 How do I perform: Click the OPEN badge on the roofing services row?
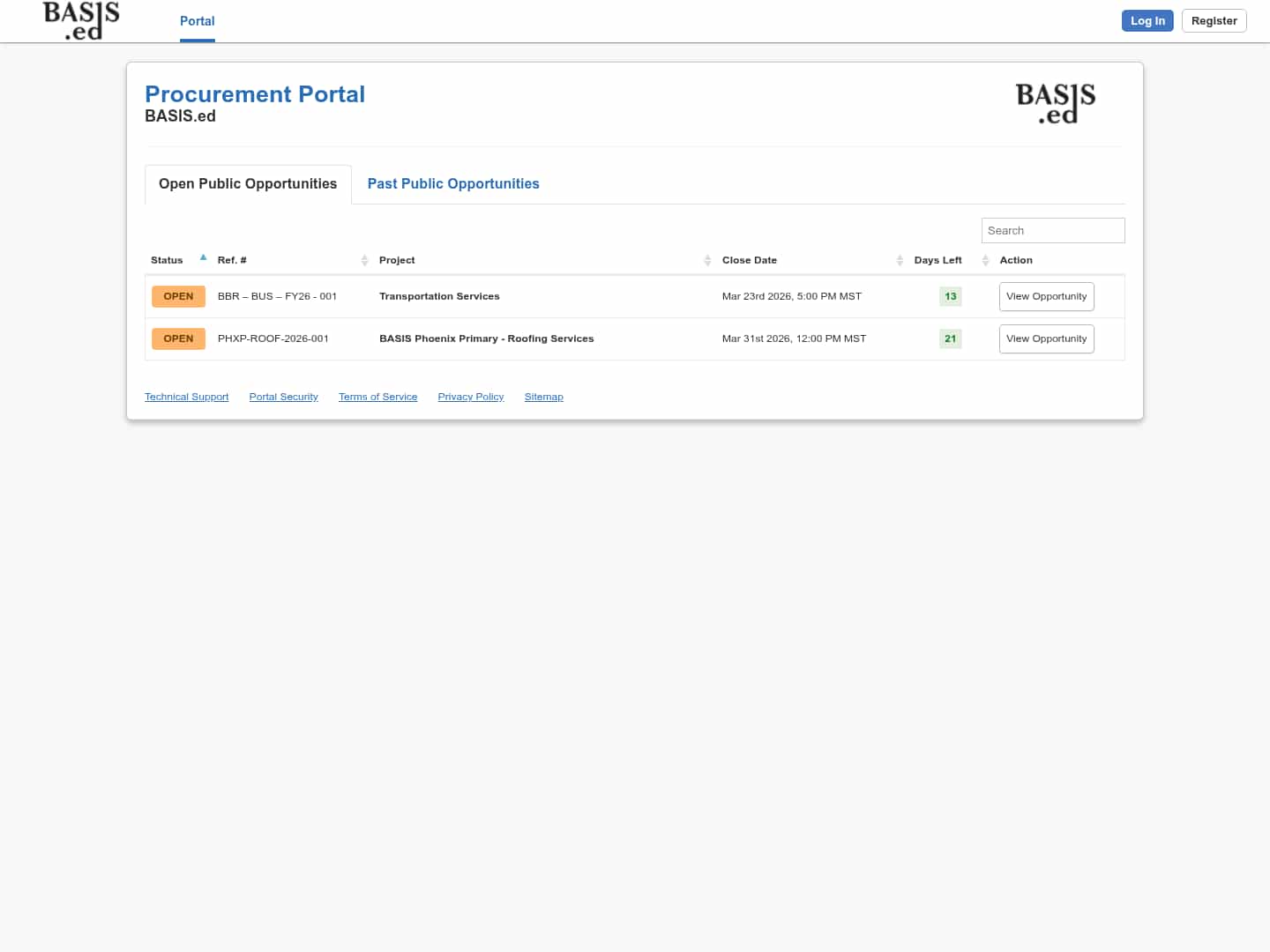point(178,338)
